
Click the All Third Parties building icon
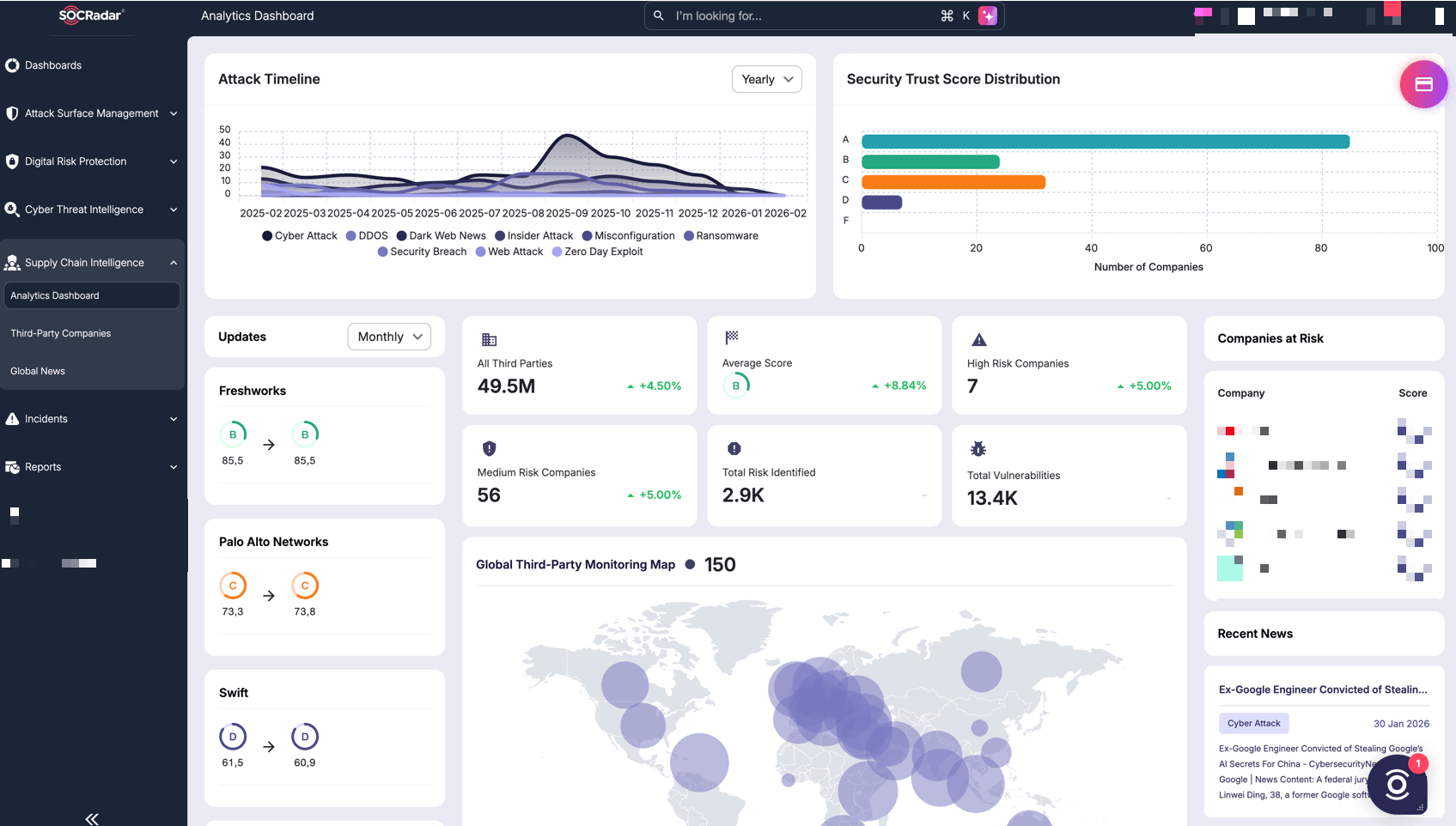pos(489,339)
